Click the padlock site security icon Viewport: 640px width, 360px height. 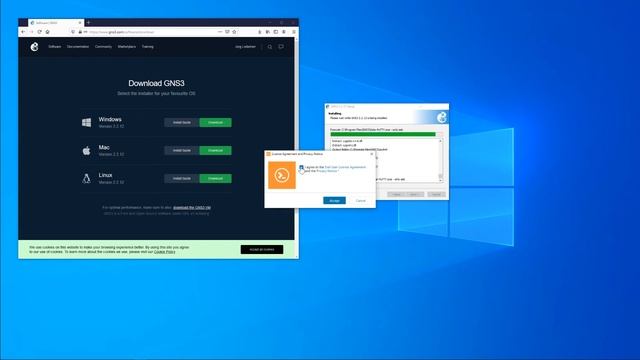coord(80,32)
